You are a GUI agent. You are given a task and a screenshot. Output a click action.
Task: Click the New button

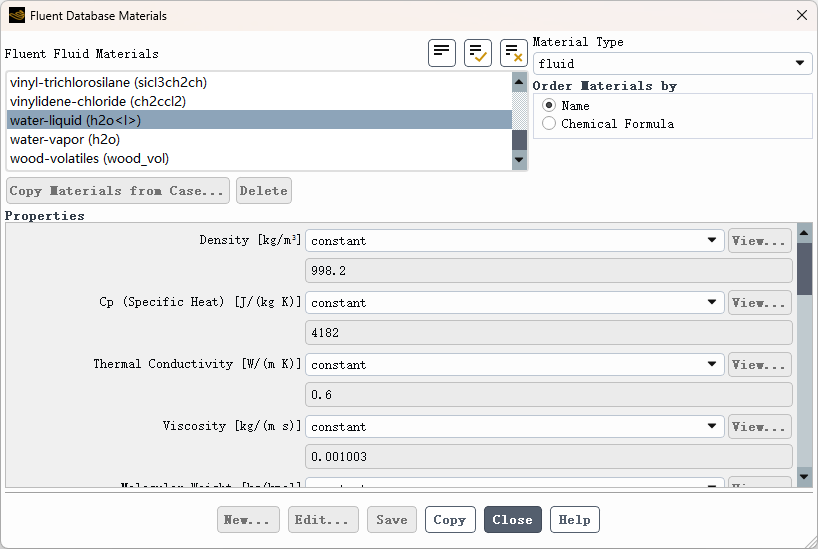[248, 520]
